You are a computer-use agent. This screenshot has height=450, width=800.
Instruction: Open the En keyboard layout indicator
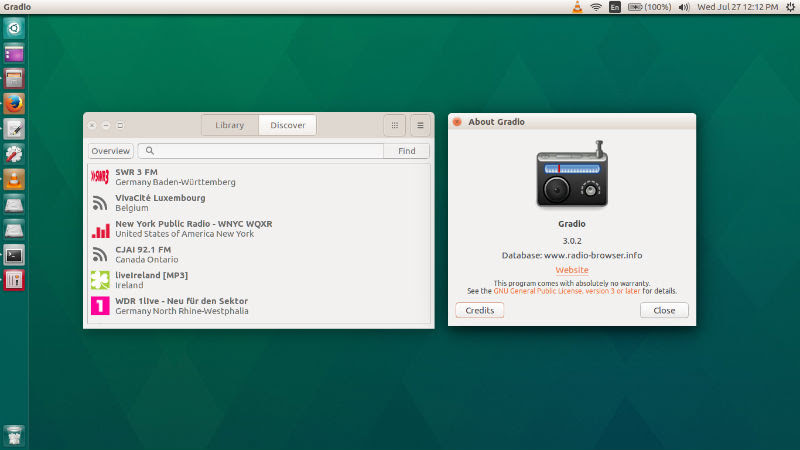615,7
